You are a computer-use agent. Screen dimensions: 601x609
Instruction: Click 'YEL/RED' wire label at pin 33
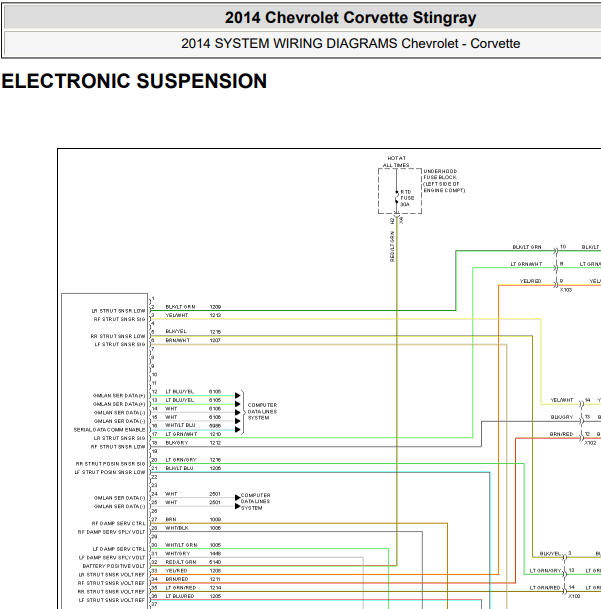(176, 571)
